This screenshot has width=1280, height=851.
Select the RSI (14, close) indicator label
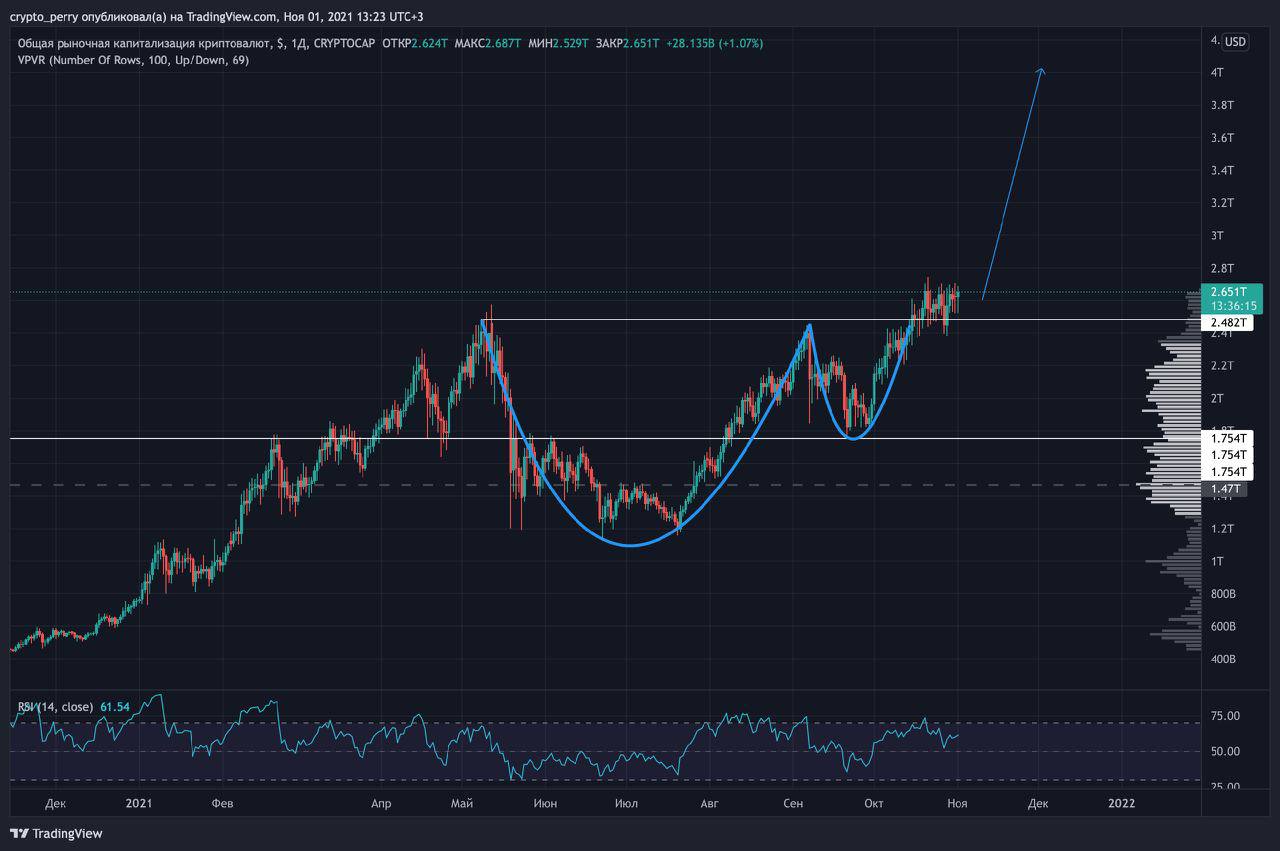(56, 707)
